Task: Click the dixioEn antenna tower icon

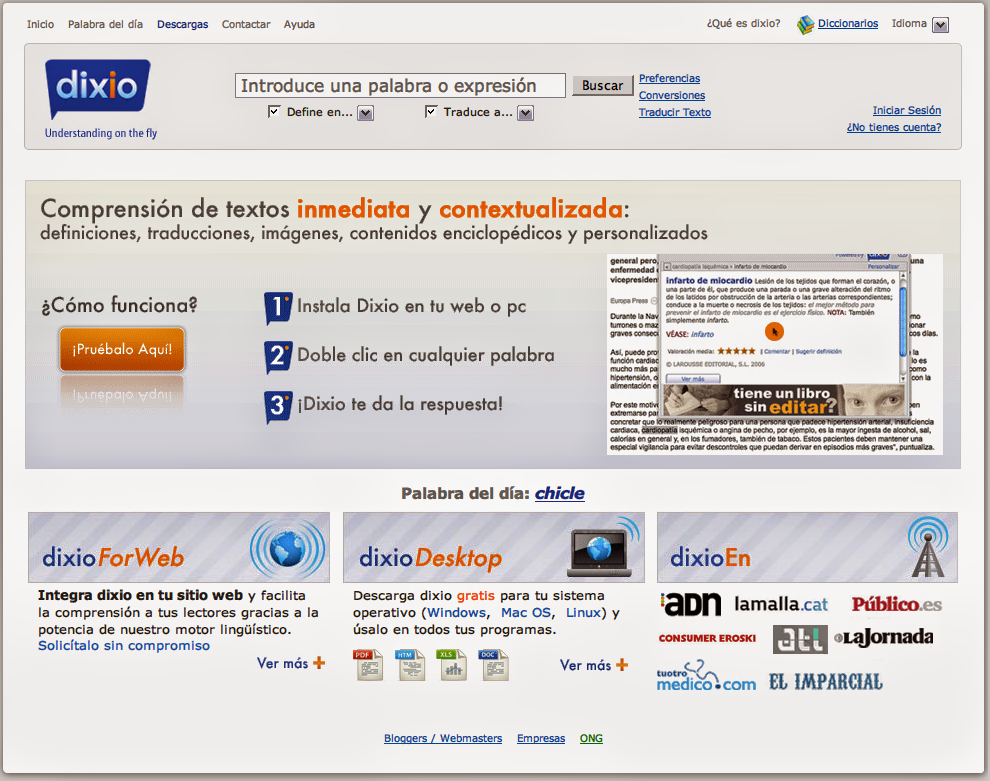Action: [927, 547]
